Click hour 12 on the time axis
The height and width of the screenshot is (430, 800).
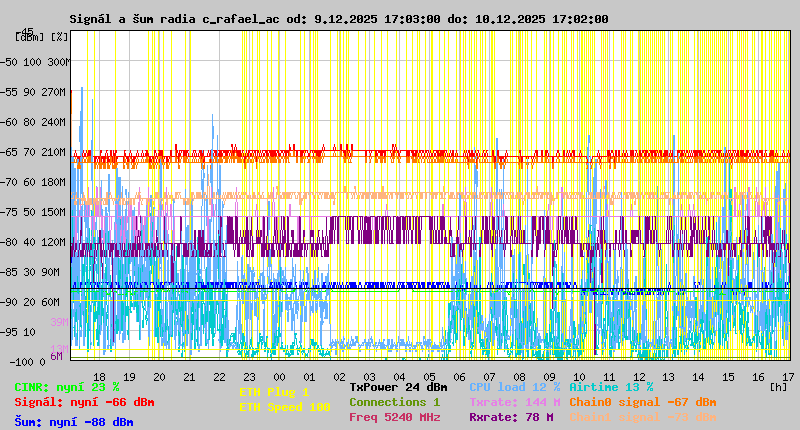tap(638, 376)
